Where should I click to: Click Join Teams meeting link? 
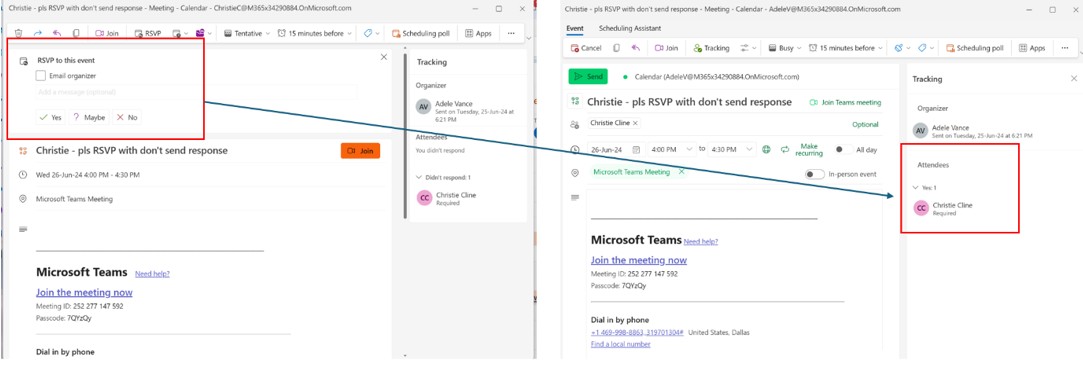click(845, 102)
